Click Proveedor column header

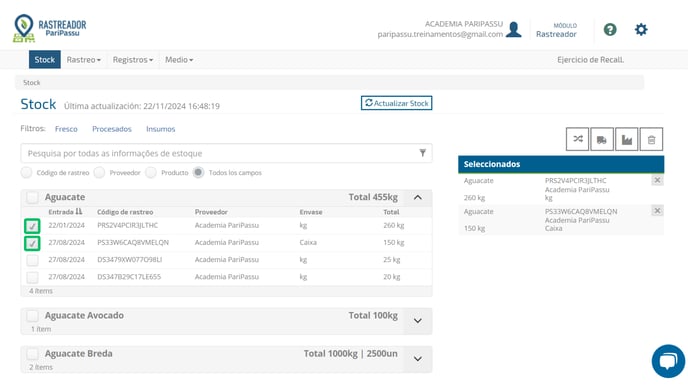pos(211,212)
